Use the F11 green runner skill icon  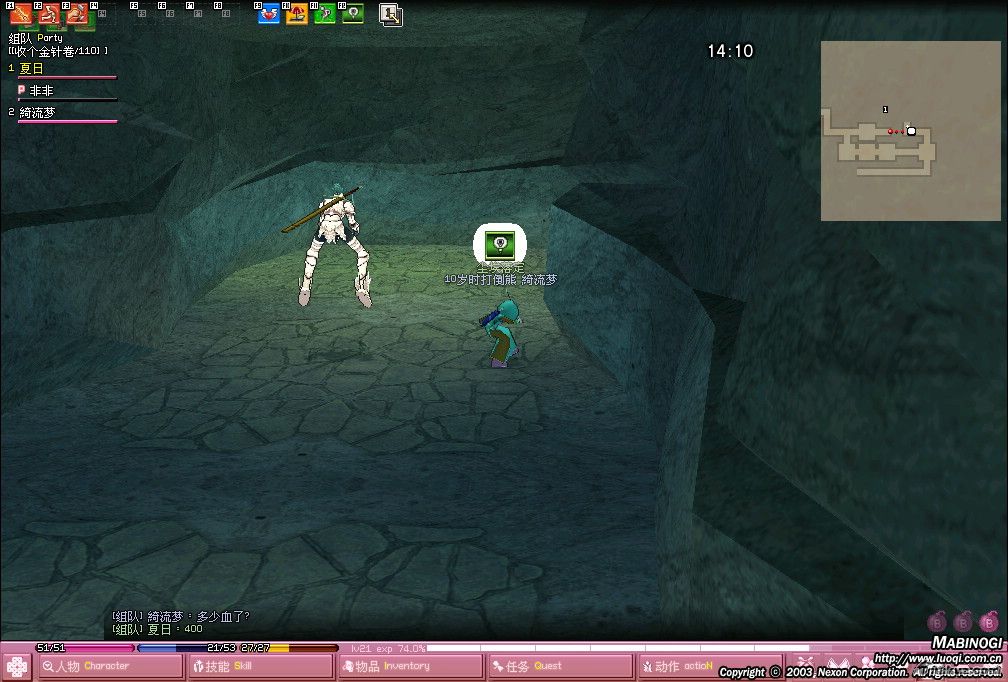coord(325,13)
